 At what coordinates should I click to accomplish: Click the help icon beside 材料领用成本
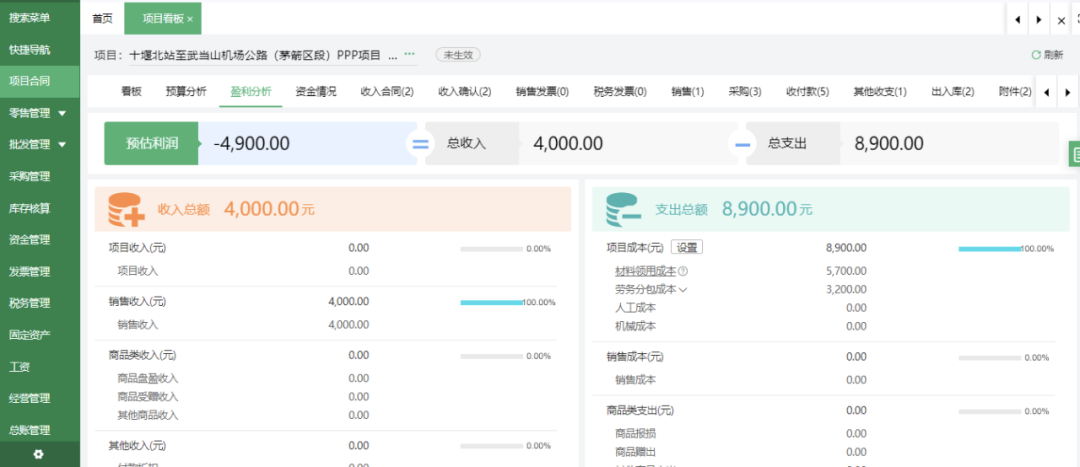pyautogui.click(x=683, y=271)
